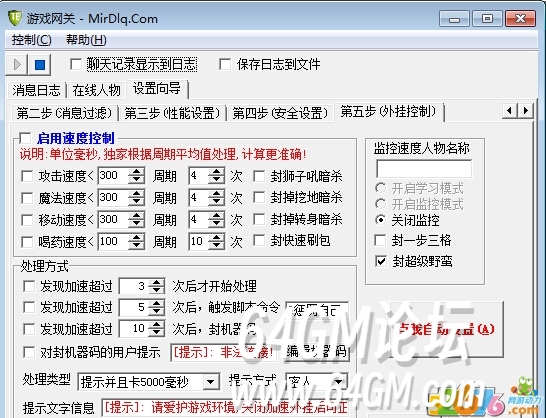Viewport: 546px width, 418px height.
Task: Open the 控制(C) menu
Action: click(x=31, y=40)
